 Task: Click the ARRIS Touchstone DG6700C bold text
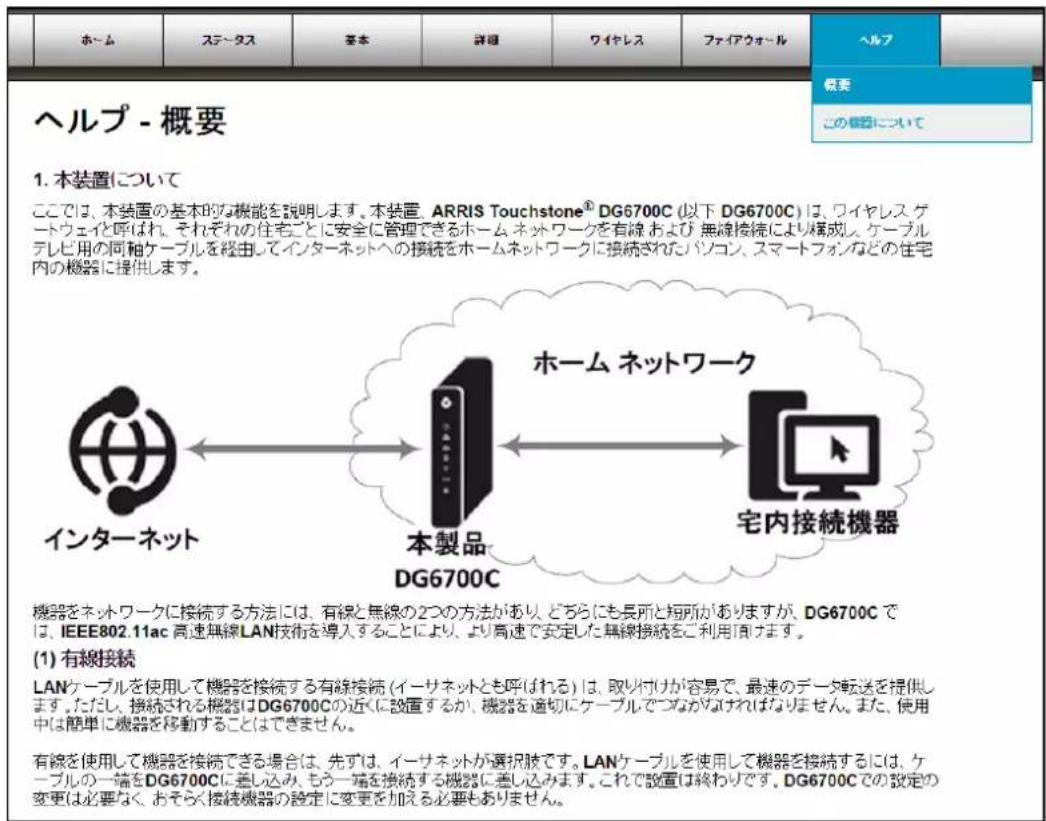coord(551,211)
